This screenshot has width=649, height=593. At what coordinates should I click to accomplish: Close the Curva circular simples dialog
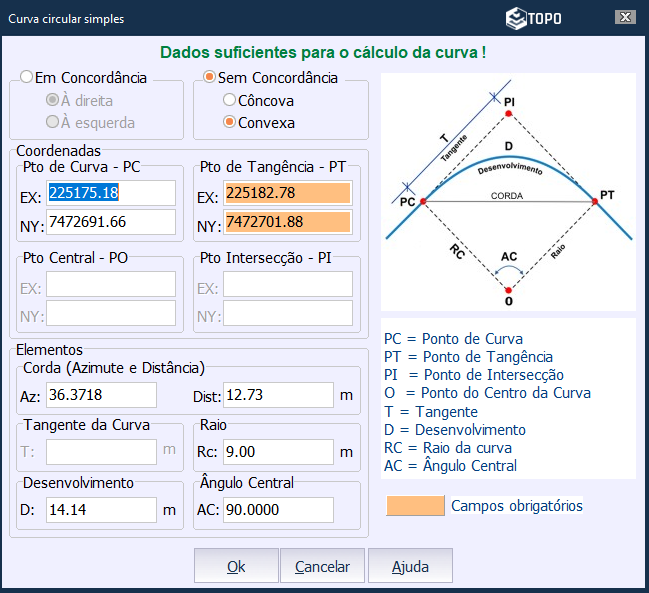625,18
